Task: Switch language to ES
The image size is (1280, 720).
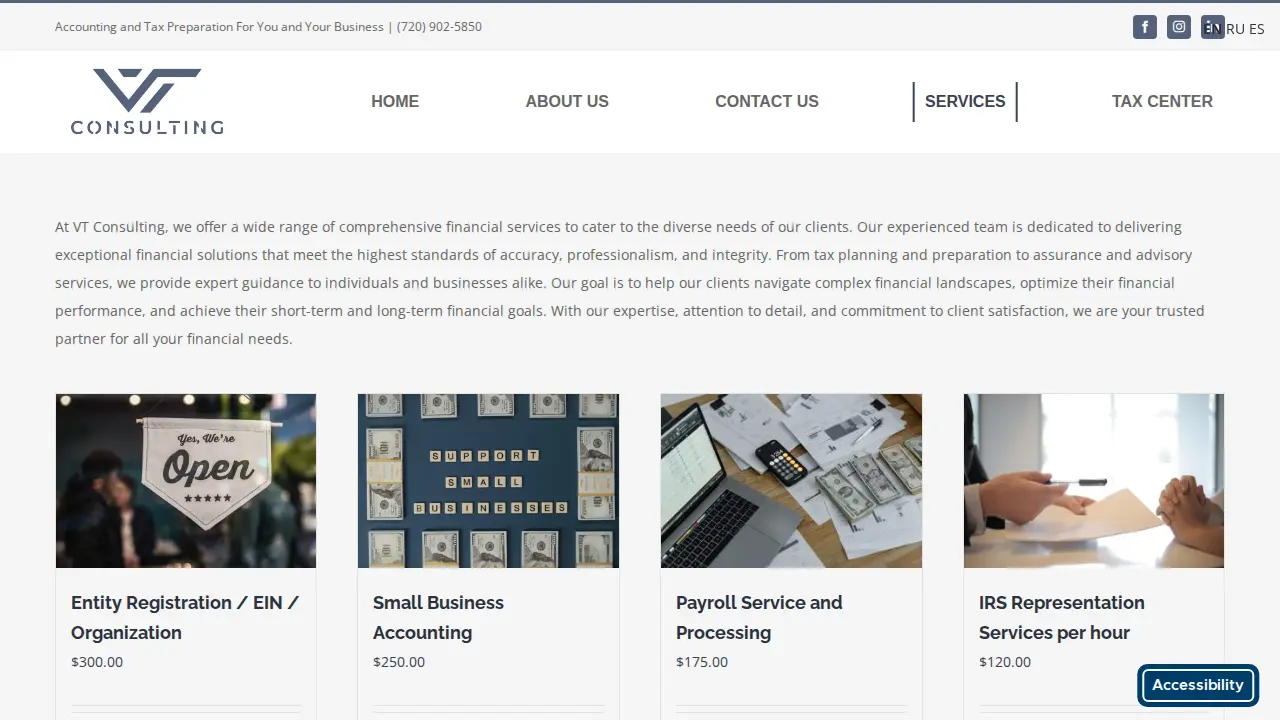Action: click(x=1257, y=29)
